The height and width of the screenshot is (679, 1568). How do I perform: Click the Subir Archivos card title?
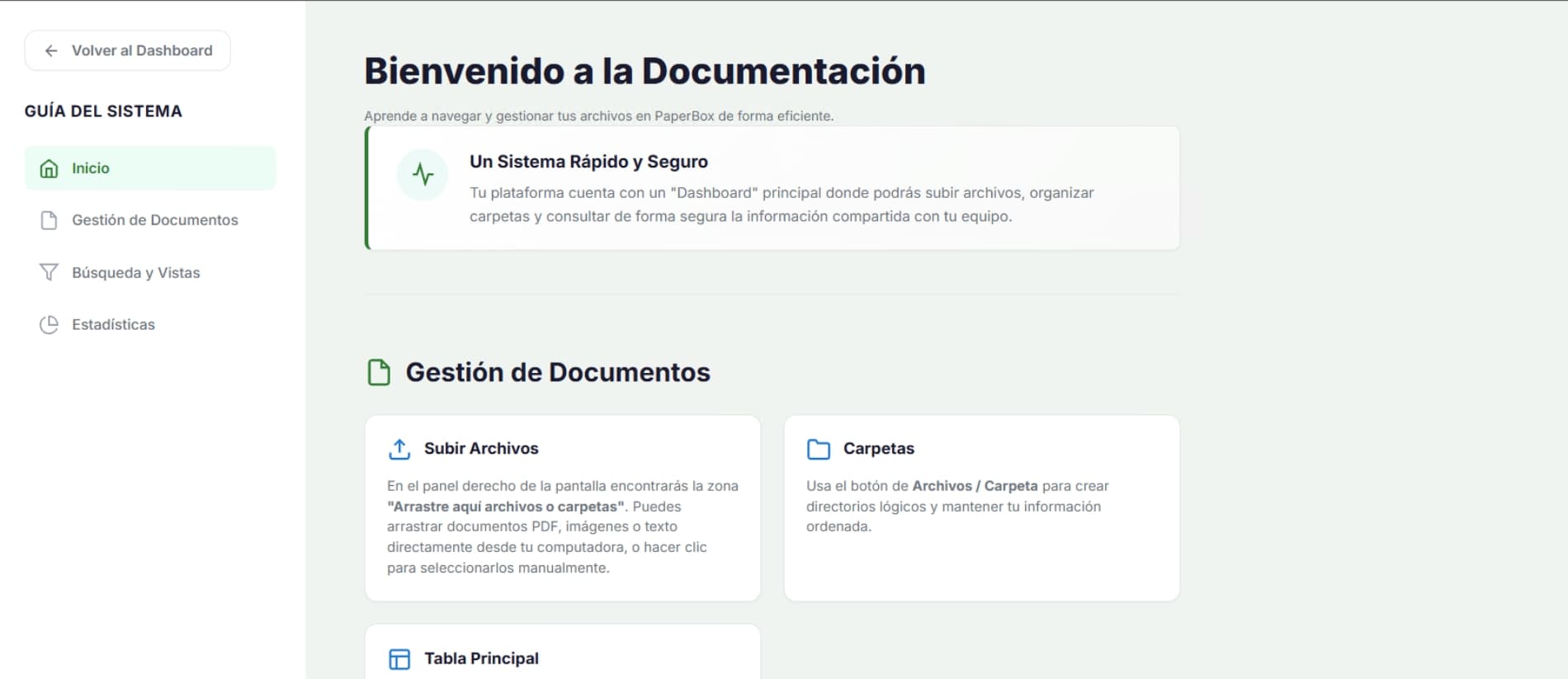pos(481,448)
